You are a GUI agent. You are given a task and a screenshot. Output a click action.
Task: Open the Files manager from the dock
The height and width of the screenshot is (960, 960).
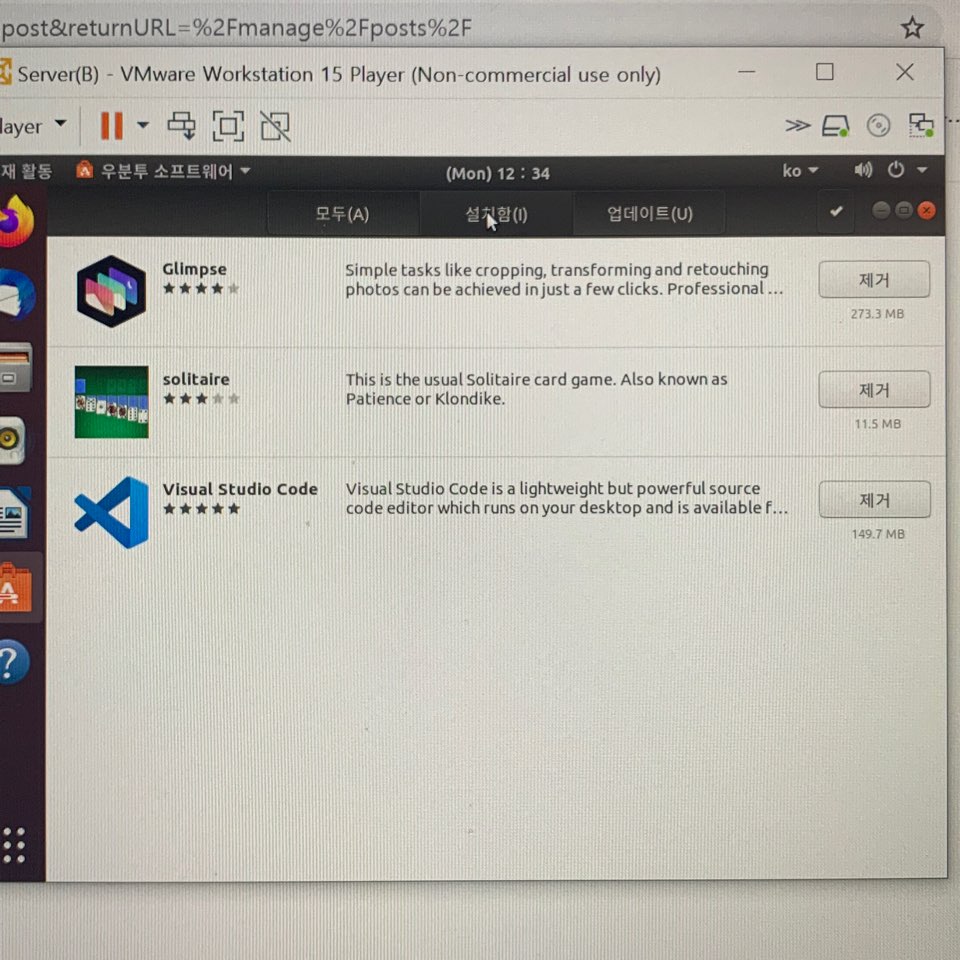(x=16, y=367)
